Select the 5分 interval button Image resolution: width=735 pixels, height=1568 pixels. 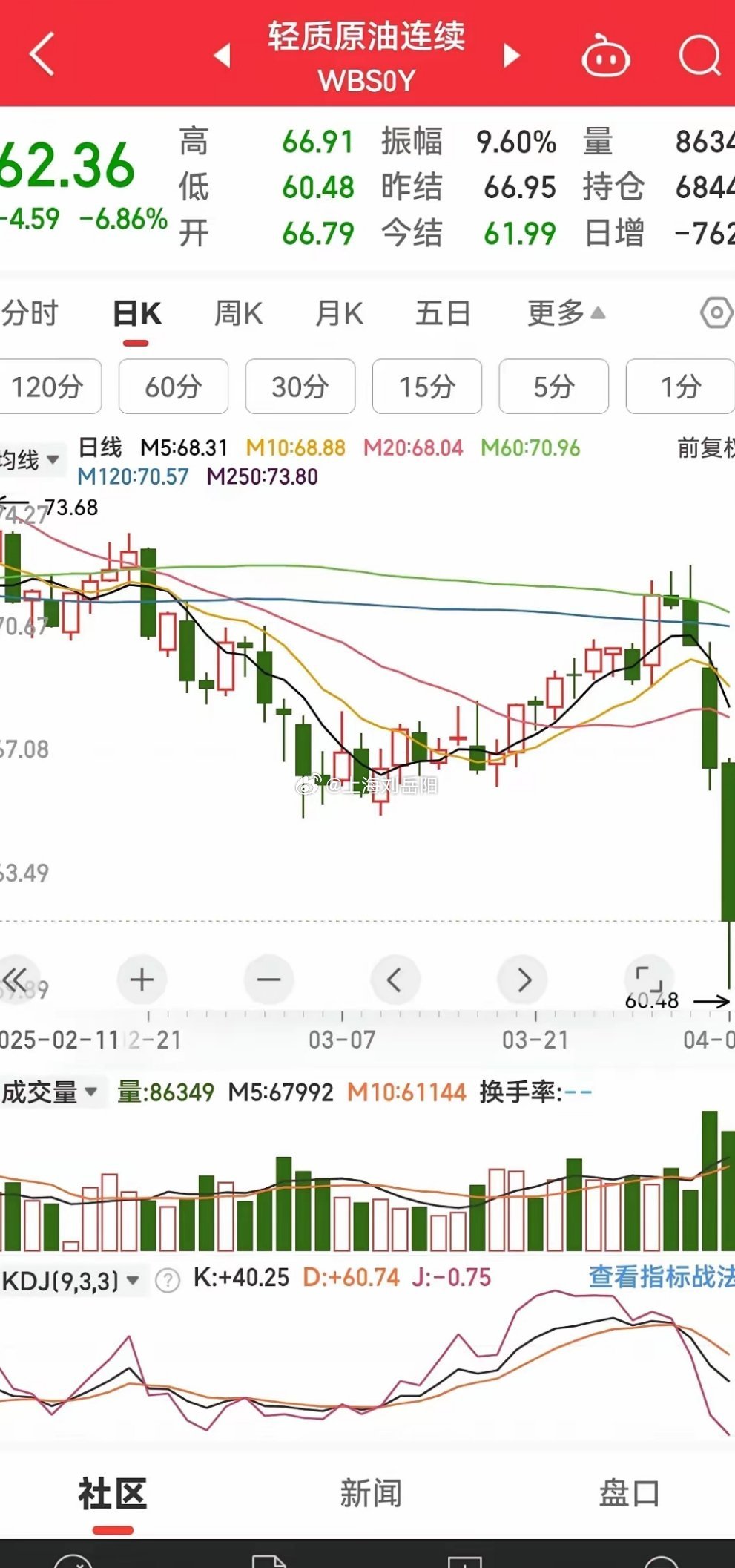[553, 387]
